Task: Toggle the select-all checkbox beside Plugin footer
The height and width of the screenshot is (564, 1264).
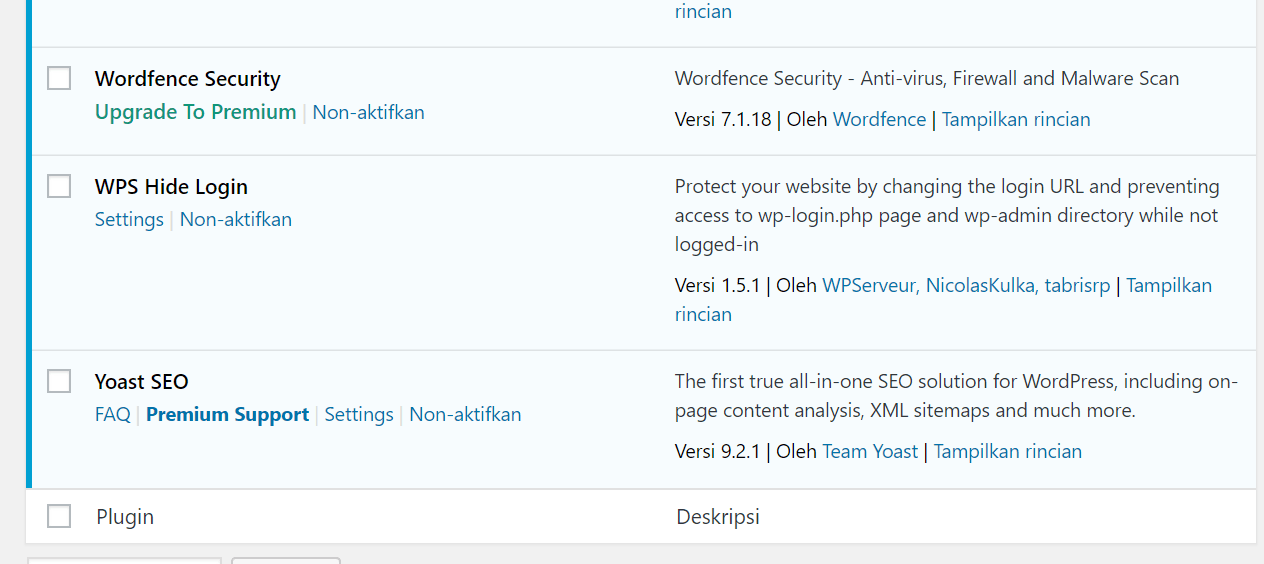Action: pos(59,516)
